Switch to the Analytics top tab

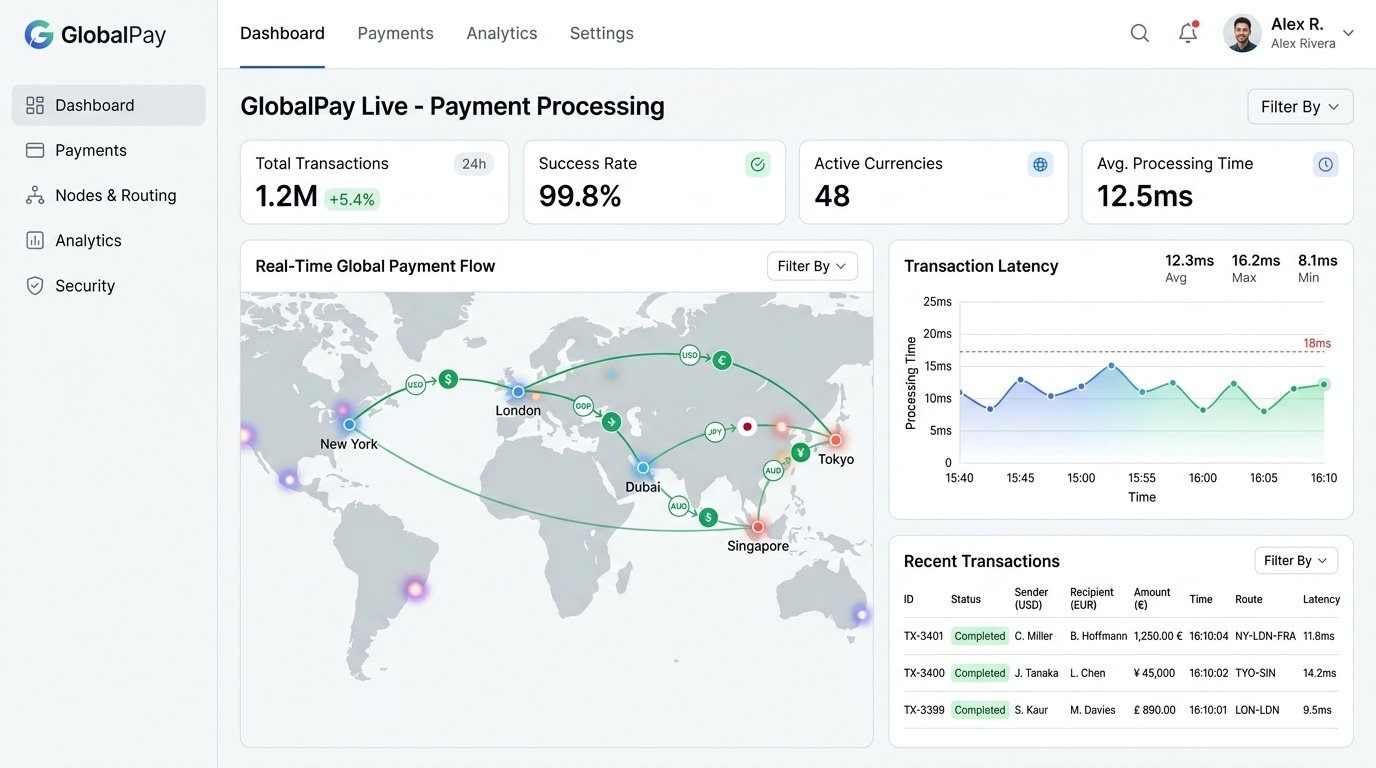click(502, 33)
